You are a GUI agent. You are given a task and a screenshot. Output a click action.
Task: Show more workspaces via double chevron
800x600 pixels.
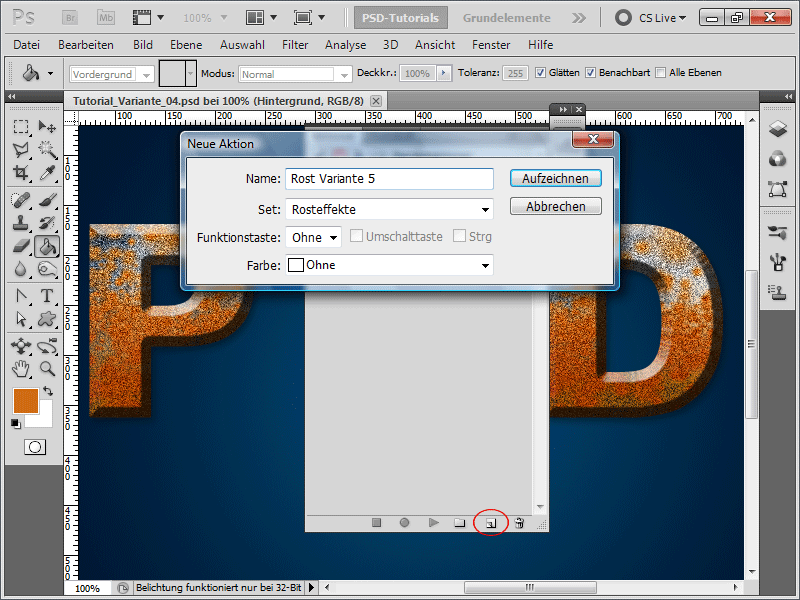pos(579,18)
